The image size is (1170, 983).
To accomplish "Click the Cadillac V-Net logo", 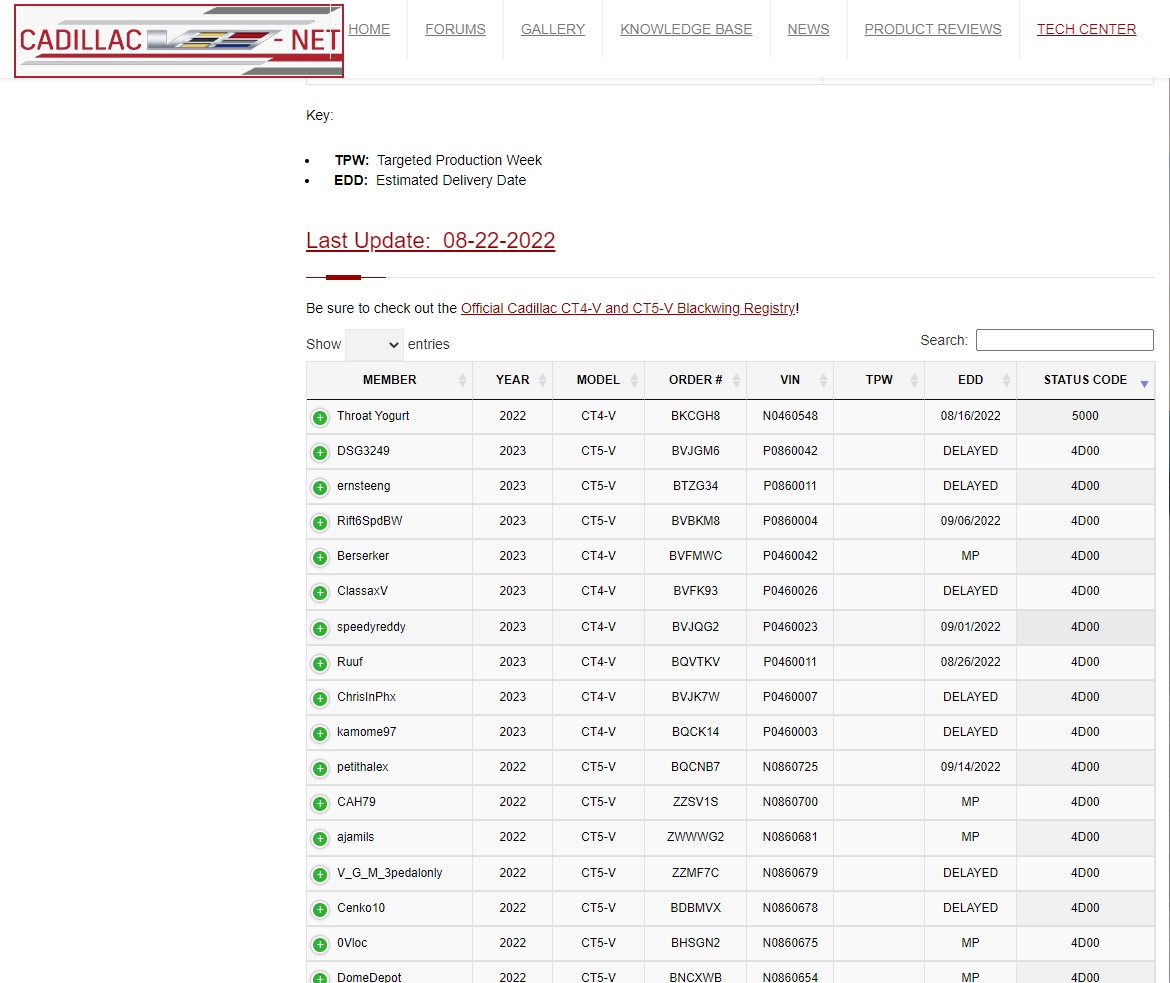I will [179, 41].
